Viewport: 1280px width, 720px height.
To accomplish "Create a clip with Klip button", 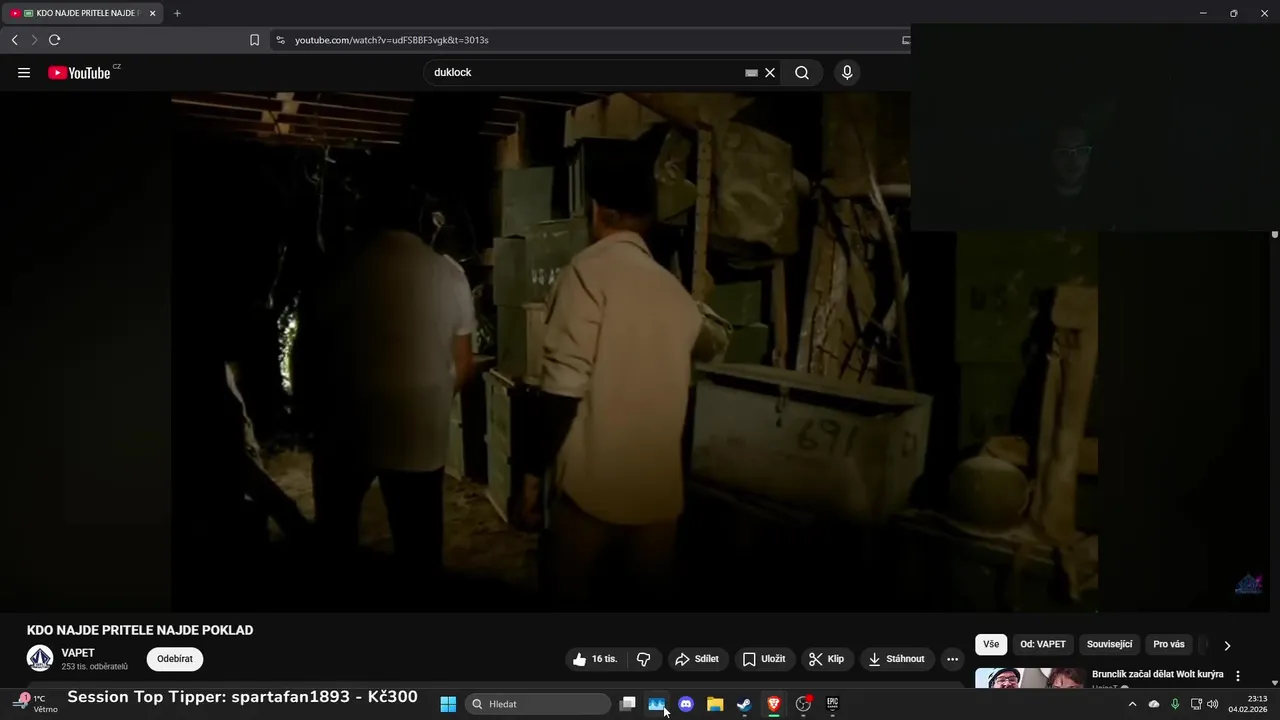I will (827, 659).
